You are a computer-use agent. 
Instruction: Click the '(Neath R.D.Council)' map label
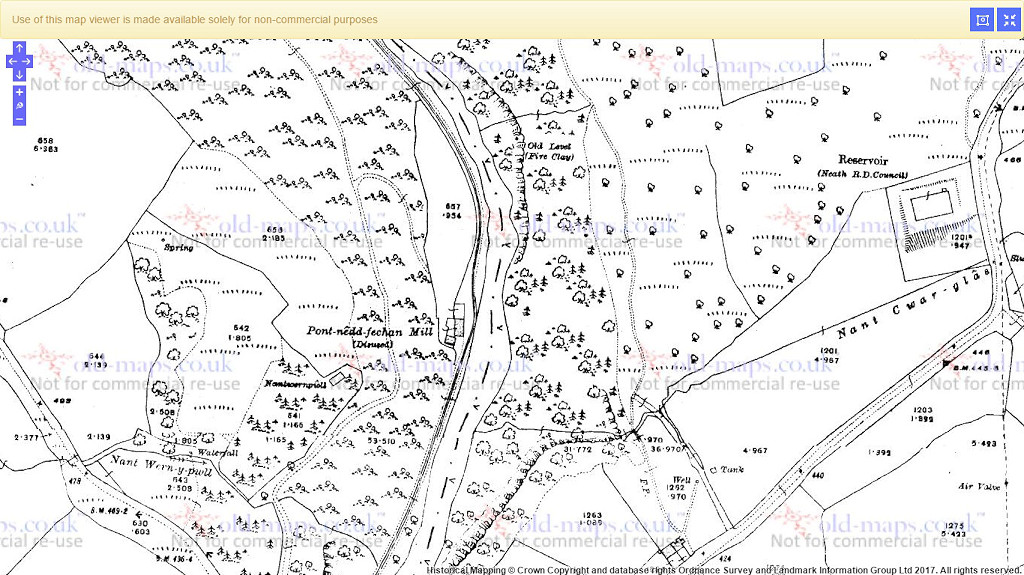click(862, 174)
